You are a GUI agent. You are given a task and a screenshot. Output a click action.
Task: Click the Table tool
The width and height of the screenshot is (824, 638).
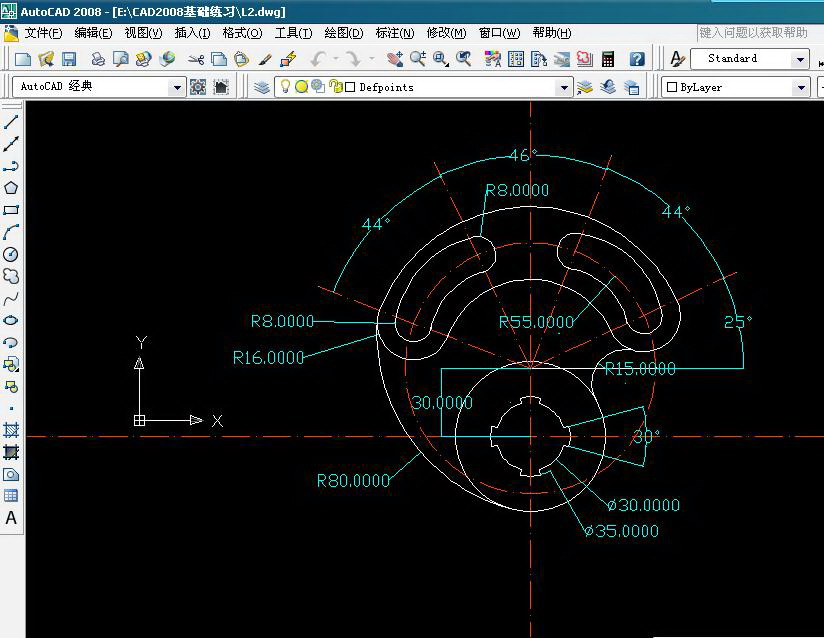[x=11, y=496]
